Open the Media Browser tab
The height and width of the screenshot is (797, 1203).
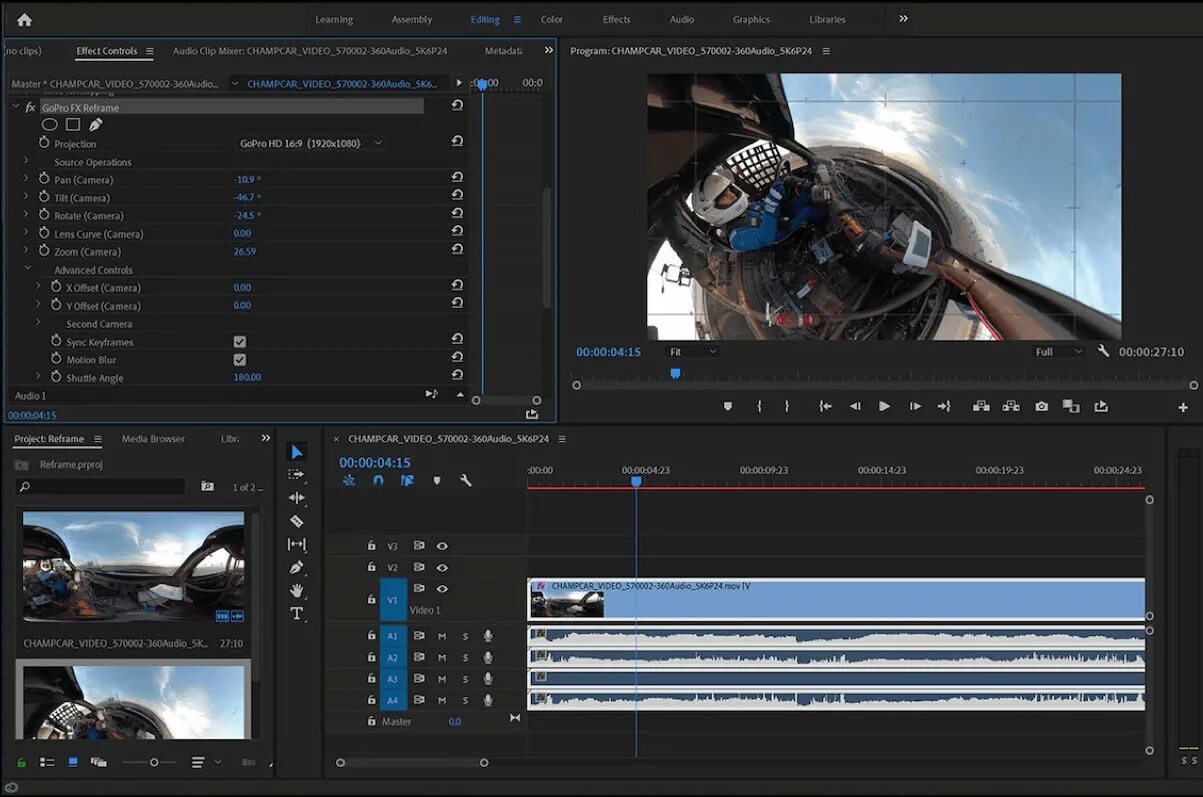click(153, 439)
